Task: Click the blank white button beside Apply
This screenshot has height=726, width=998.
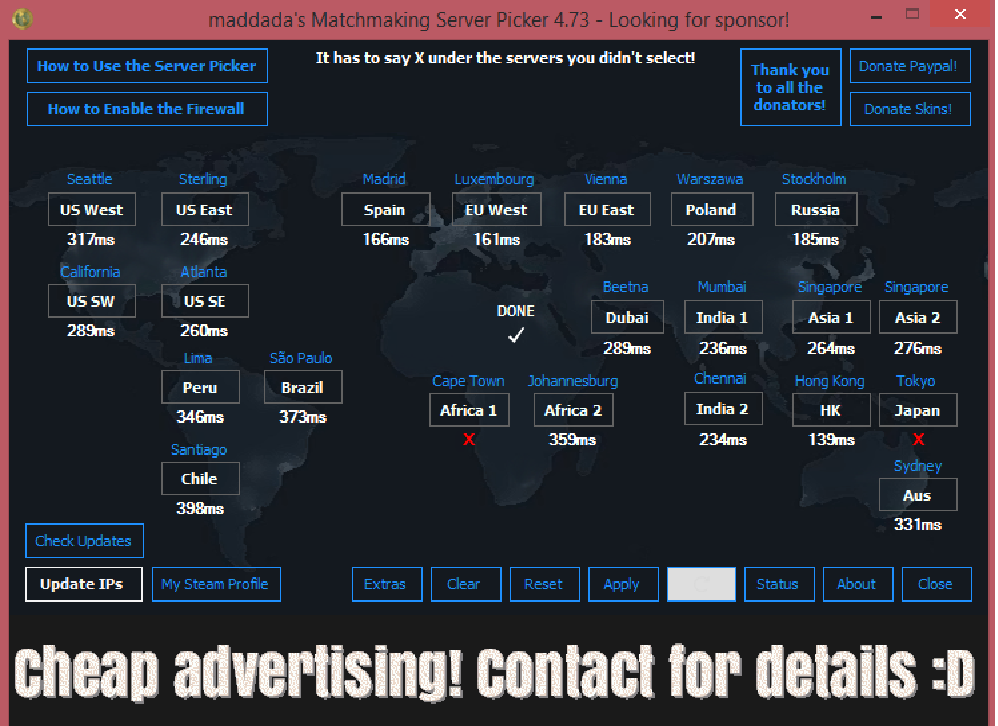Action: pos(701,584)
